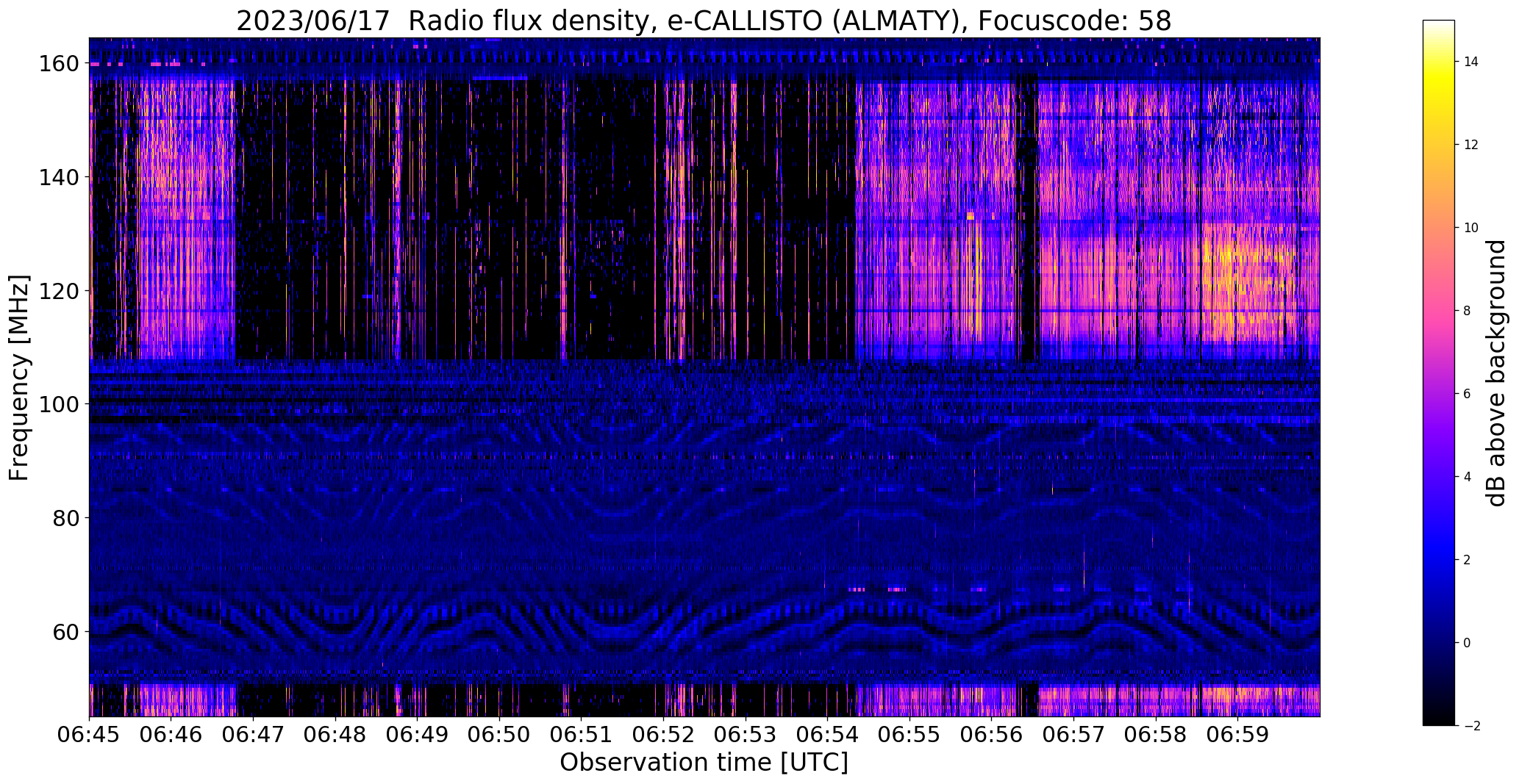Click the colorbar tick label 14
Screen dimensions: 1519x784
(1471, 62)
